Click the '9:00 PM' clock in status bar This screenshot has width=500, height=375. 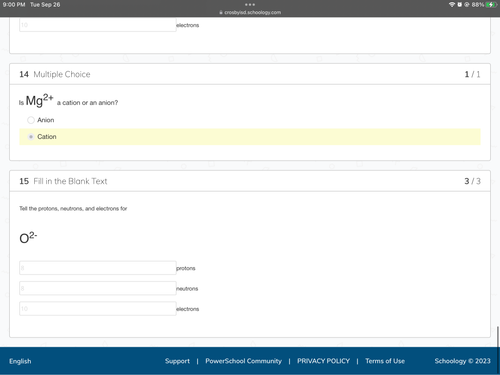coord(14,5)
